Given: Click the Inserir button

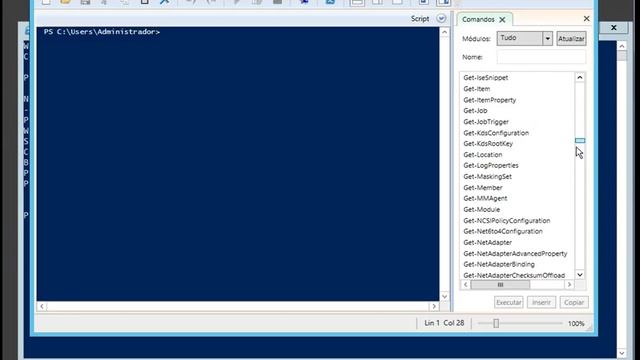Looking at the screenshot, I should [541, 302].
